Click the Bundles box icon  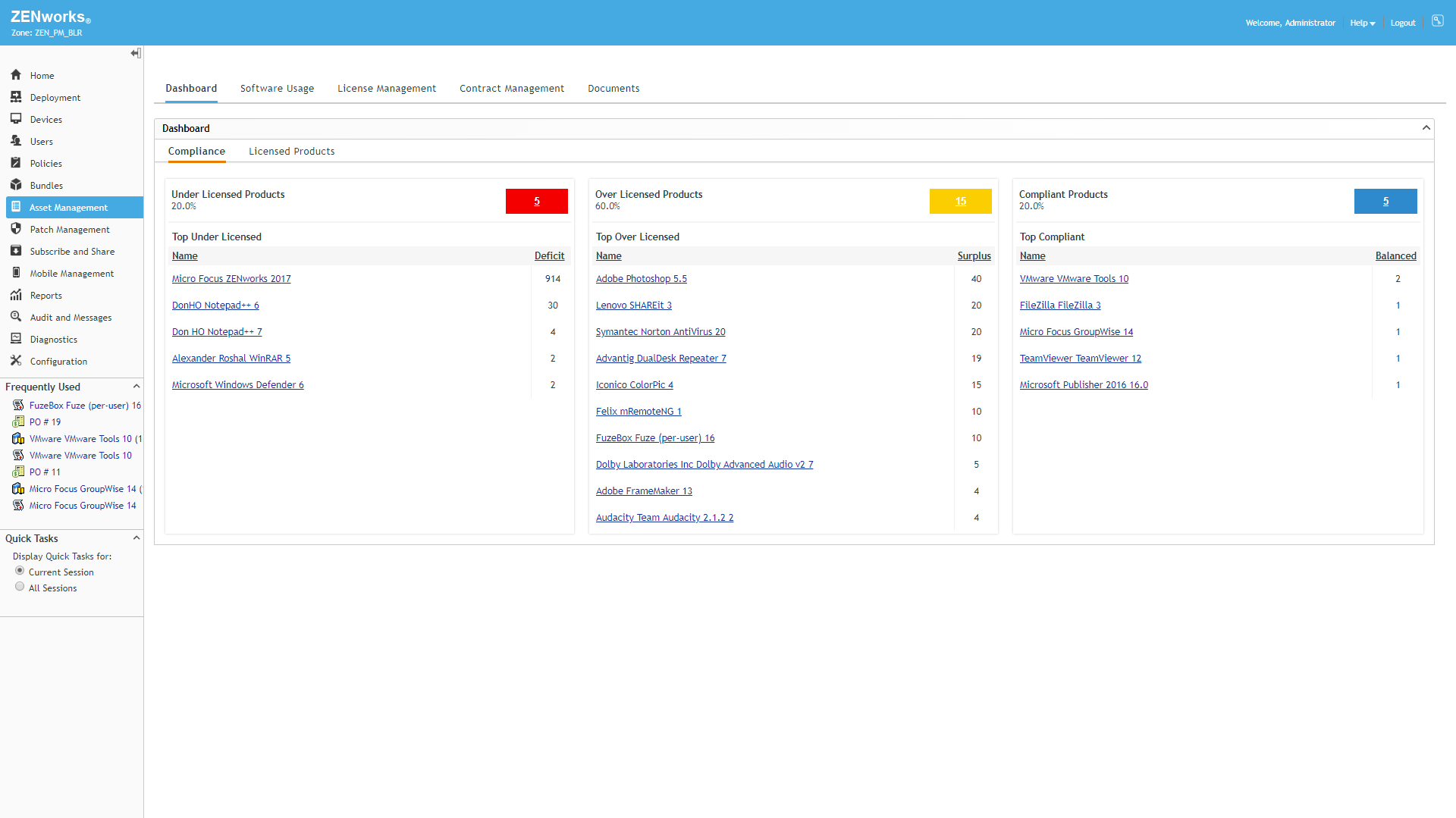click(x=16, y=185)
